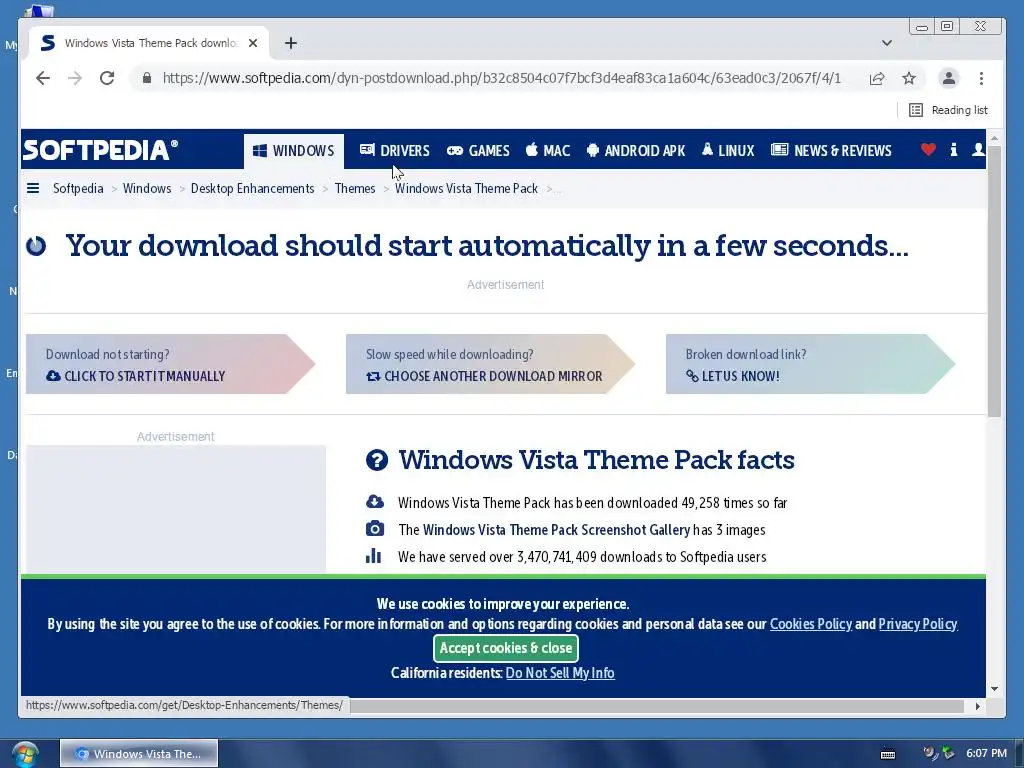1024x768 pixels.
Task: Open the GAMES category
Action: click(478, 151)
